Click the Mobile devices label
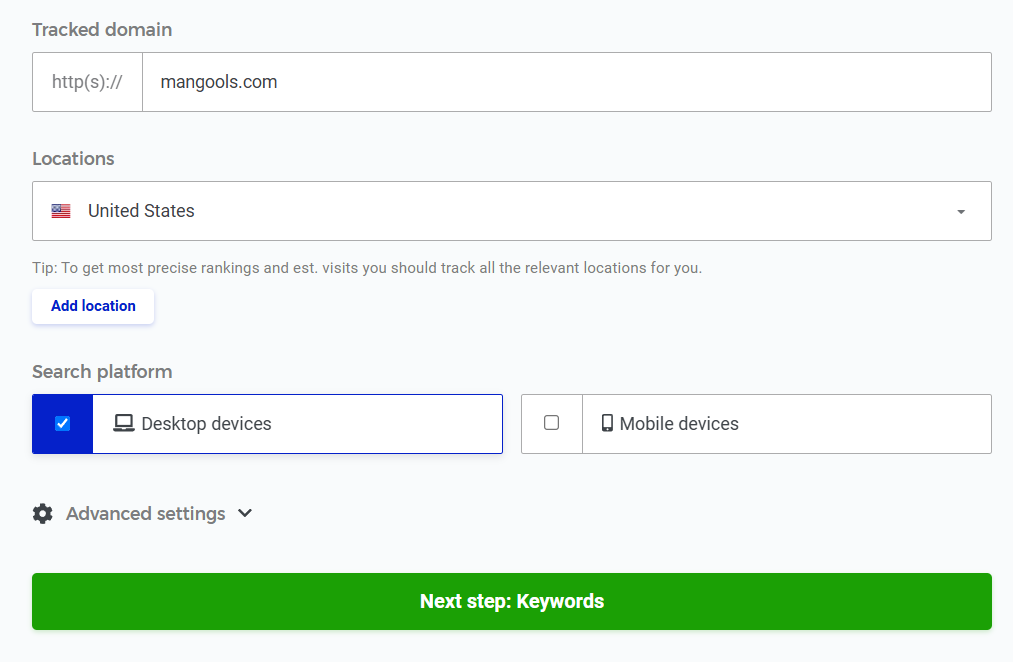 (x=679, y=424)
